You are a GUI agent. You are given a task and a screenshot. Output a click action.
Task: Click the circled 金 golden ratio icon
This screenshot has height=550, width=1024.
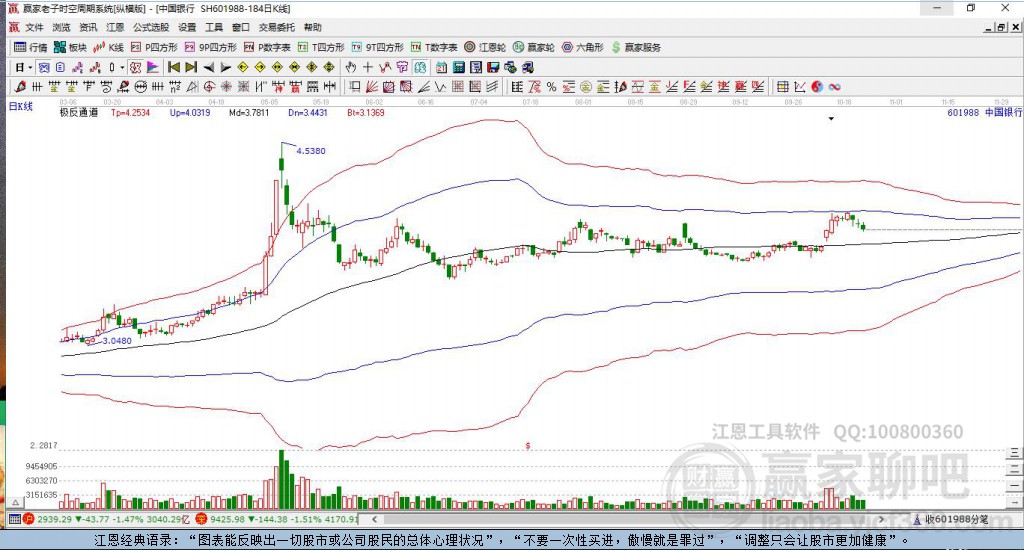pyautogui.click(x=586, y=87)
